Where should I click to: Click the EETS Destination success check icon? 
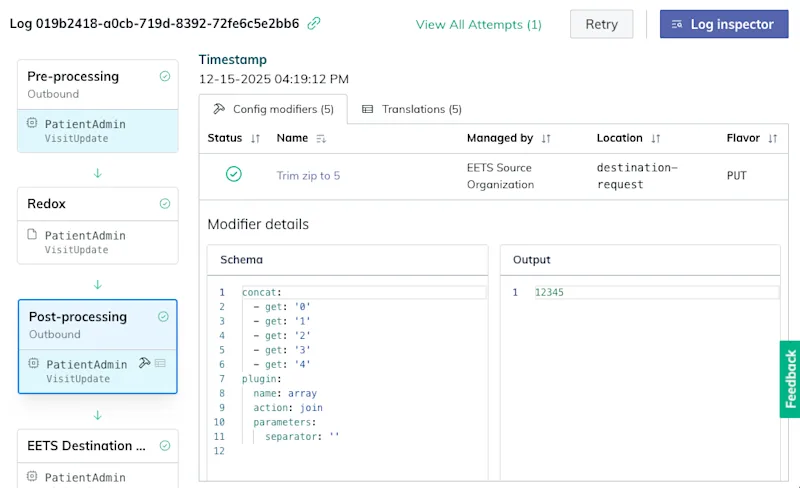tap(165, 446)
